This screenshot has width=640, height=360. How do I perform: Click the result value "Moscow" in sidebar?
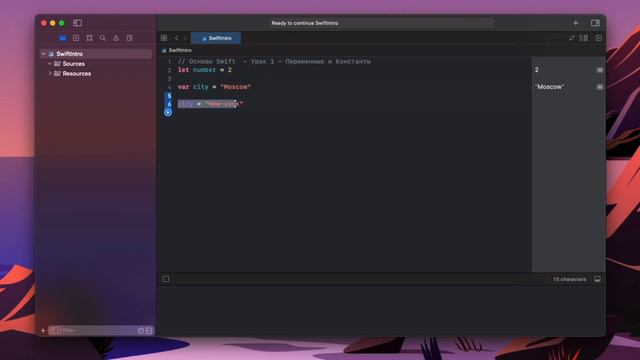tap(549, 87)
